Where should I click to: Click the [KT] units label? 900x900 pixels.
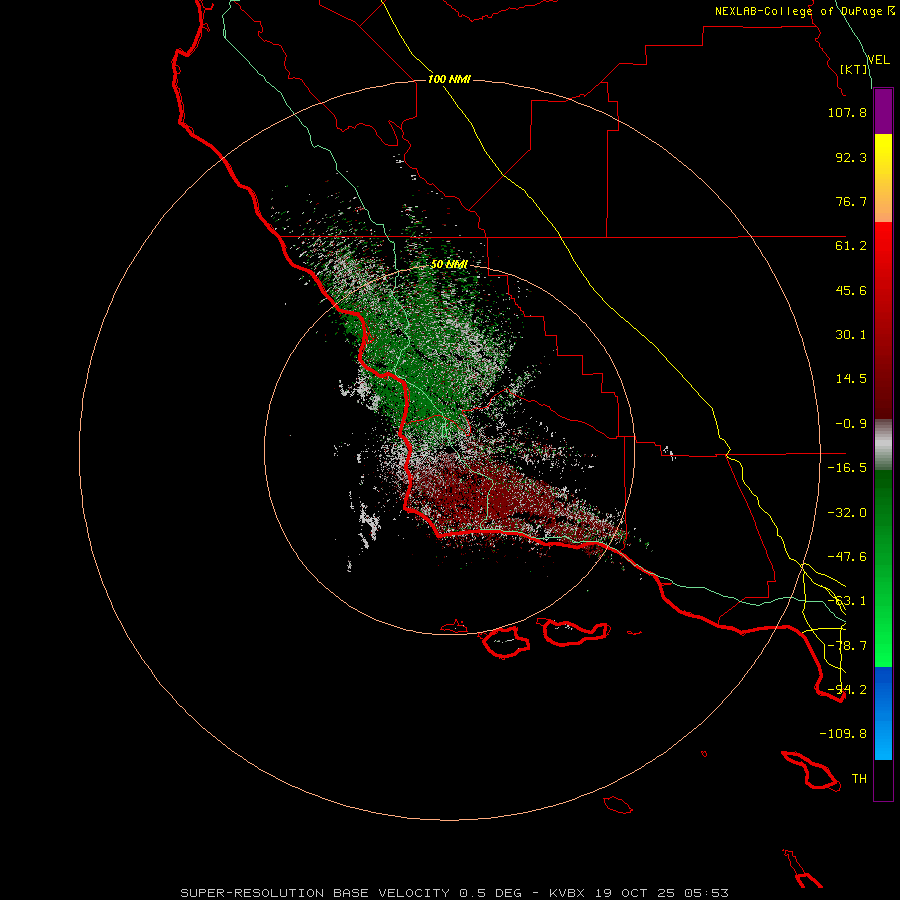click(854, 69)
